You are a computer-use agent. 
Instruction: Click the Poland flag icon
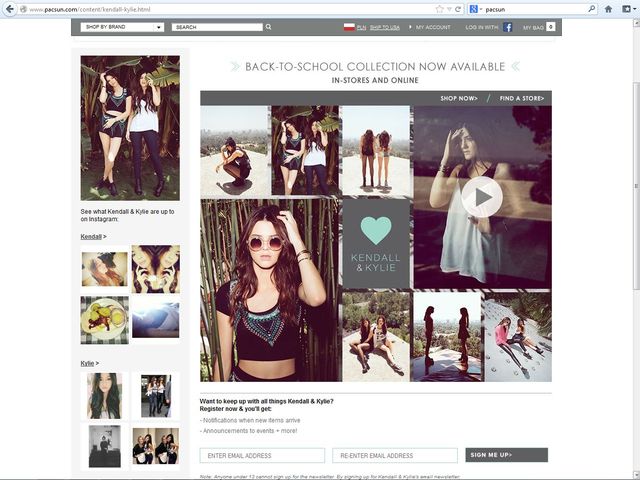pyautogui.click(x=349, y=27)
